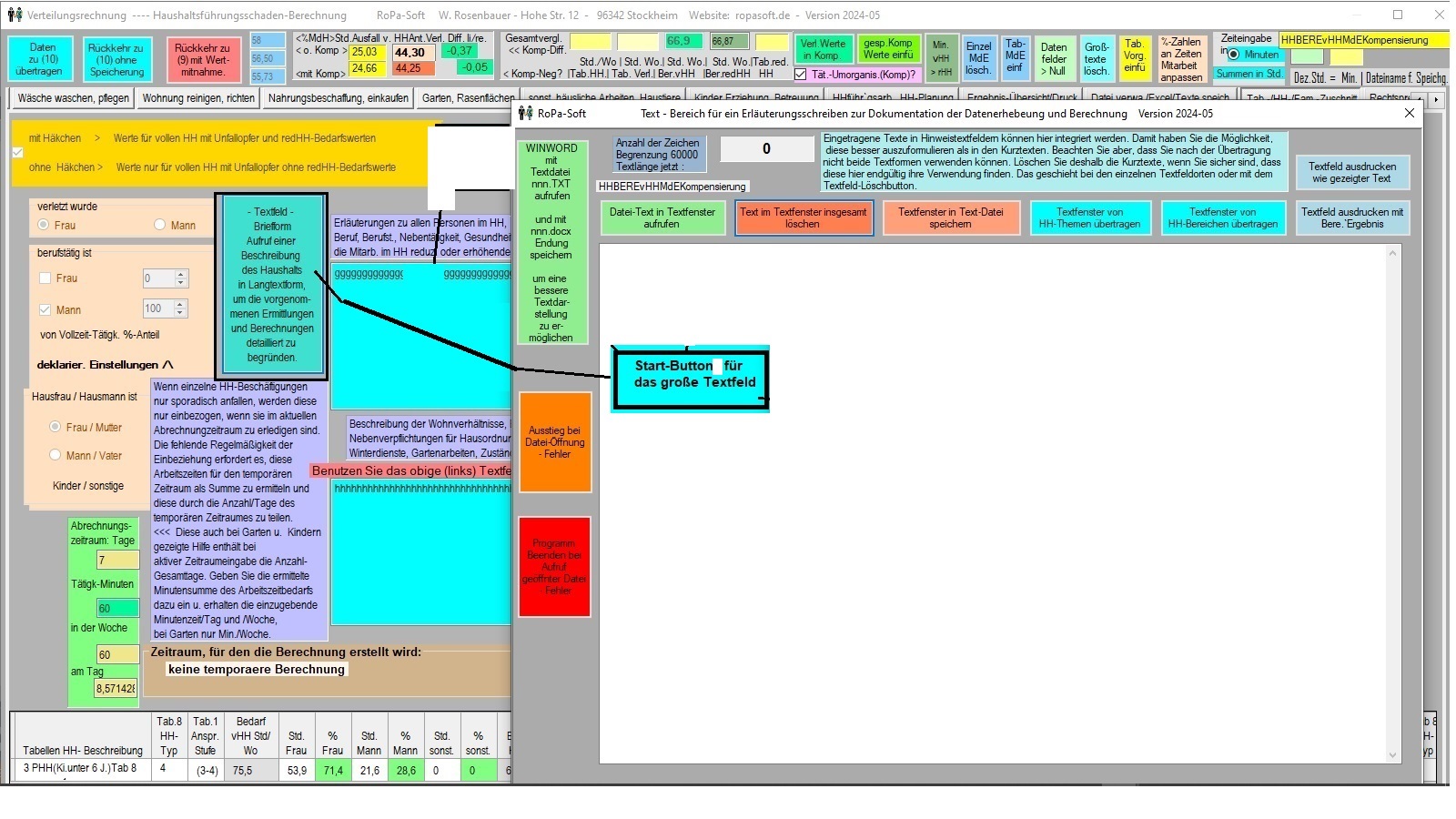Viewport: 1456px width, 819px height.
Task: Select the Minuten radio under Zeiteingabe
Action: click(1233, 55)
